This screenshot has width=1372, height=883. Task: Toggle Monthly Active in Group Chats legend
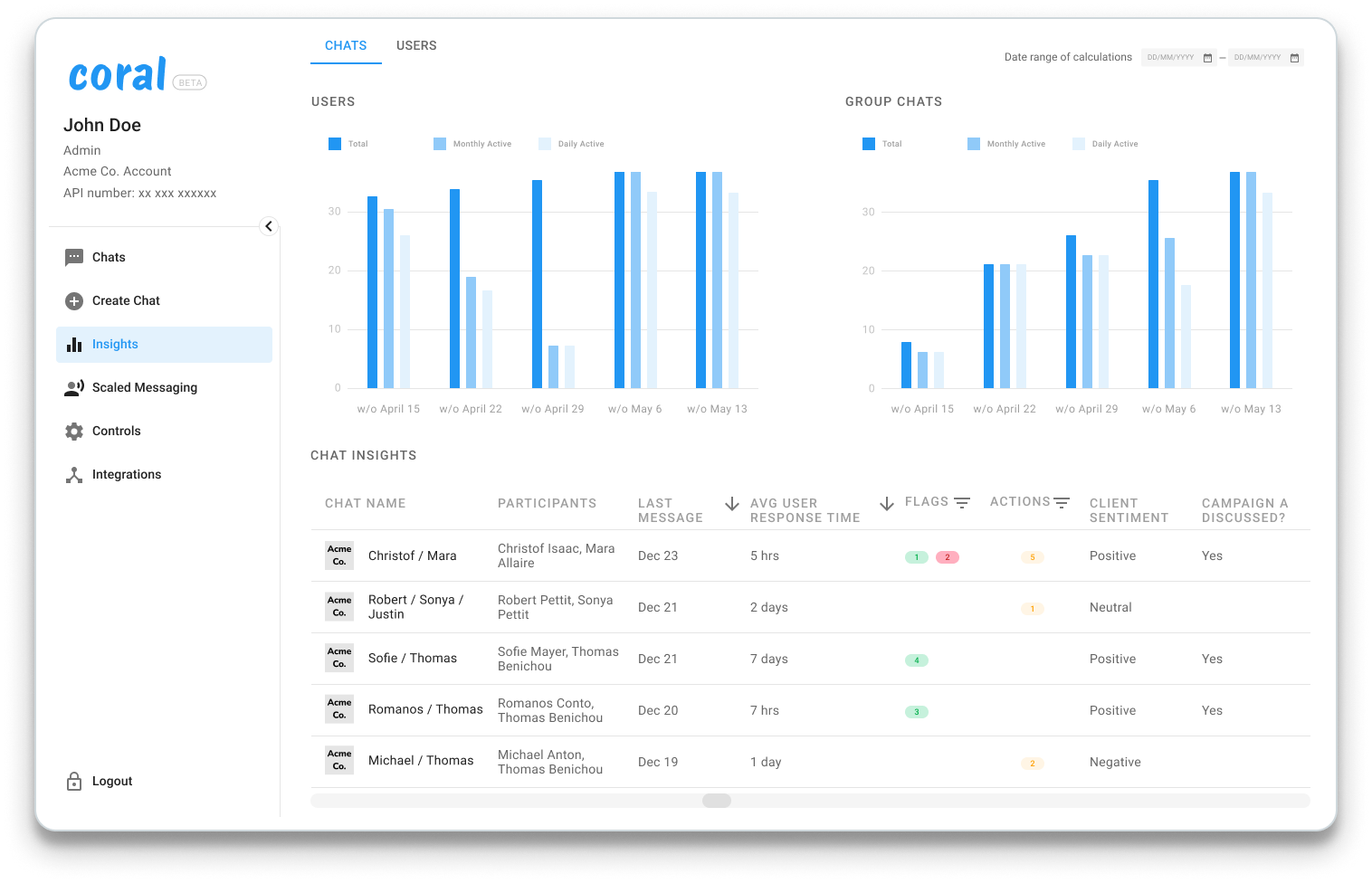(1006, 144)
